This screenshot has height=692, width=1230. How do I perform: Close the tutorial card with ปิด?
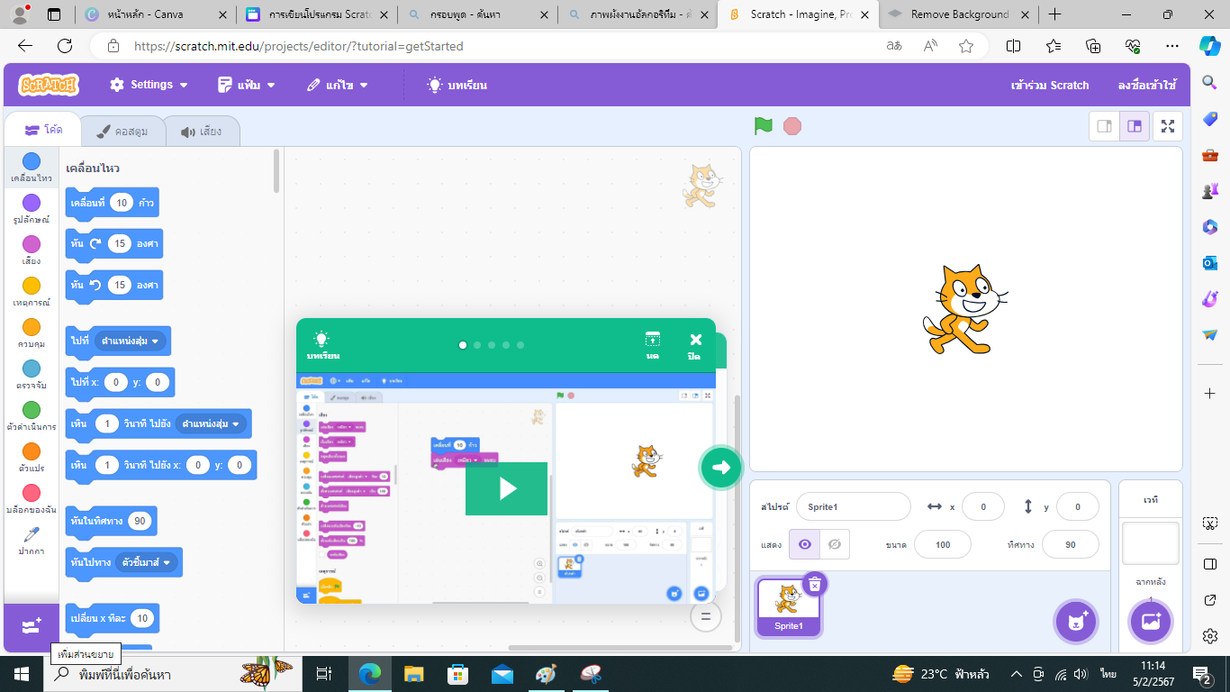(x=695, y=345)
